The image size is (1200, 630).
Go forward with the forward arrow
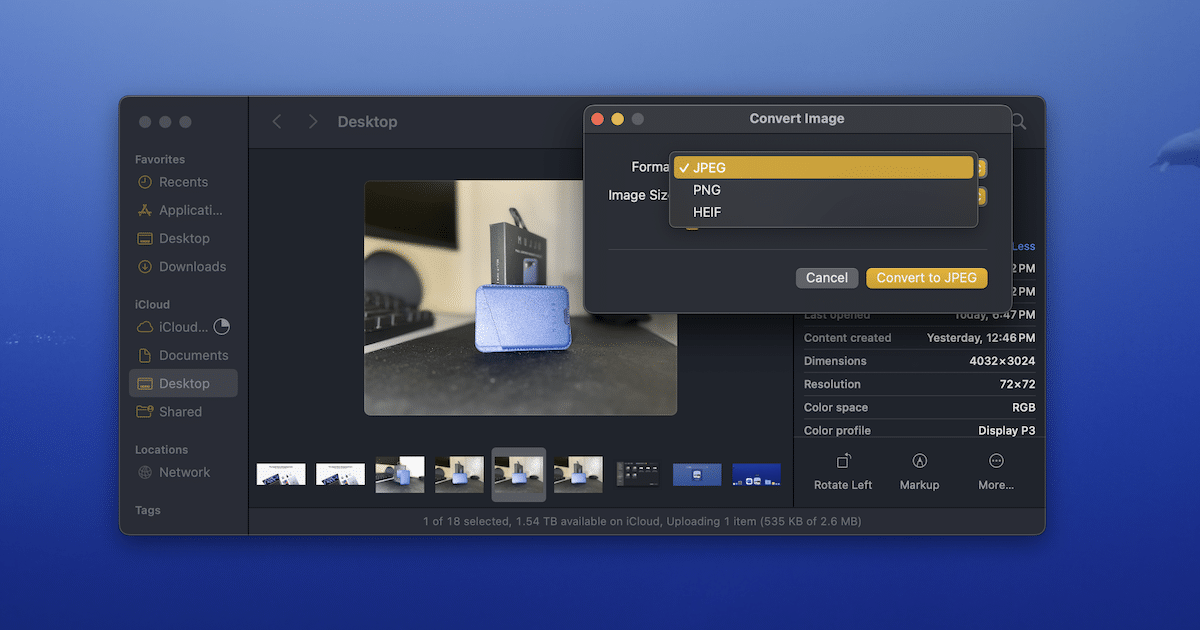point(313,122)
